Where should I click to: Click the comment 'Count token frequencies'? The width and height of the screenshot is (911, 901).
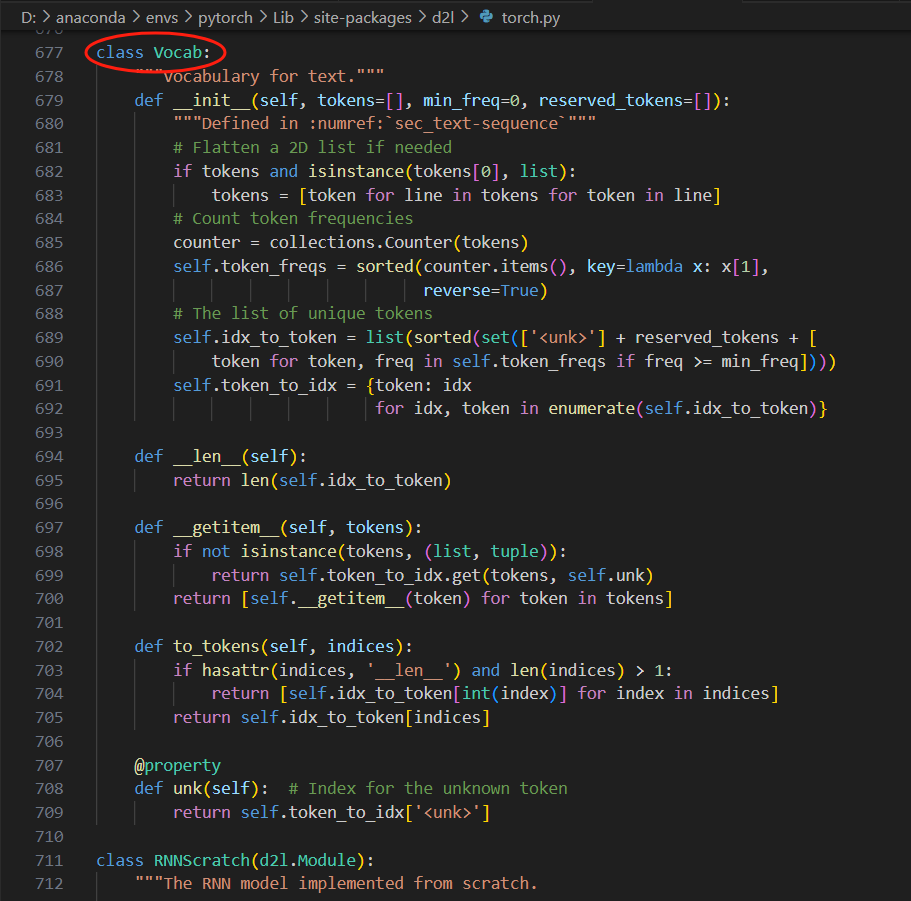[x=293, y=218]
